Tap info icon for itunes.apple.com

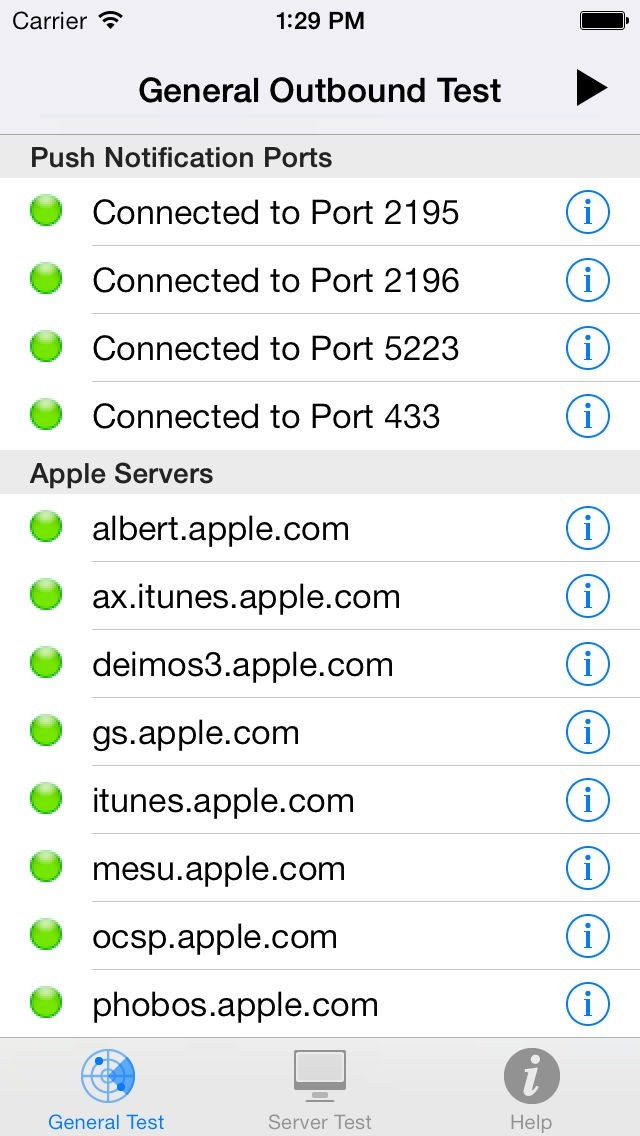(x=588, y=800)
